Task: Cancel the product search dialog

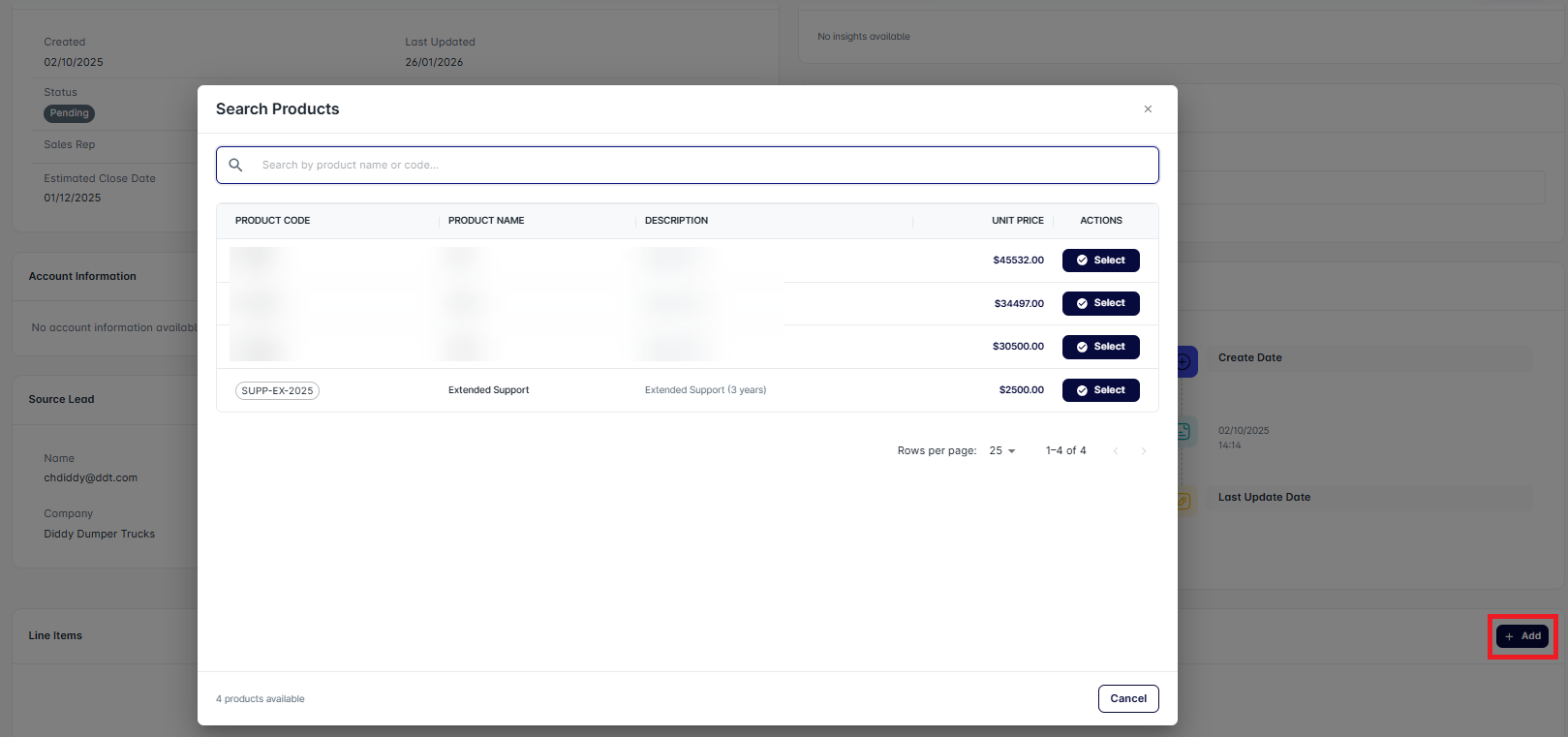Action: click(1128, 698)
